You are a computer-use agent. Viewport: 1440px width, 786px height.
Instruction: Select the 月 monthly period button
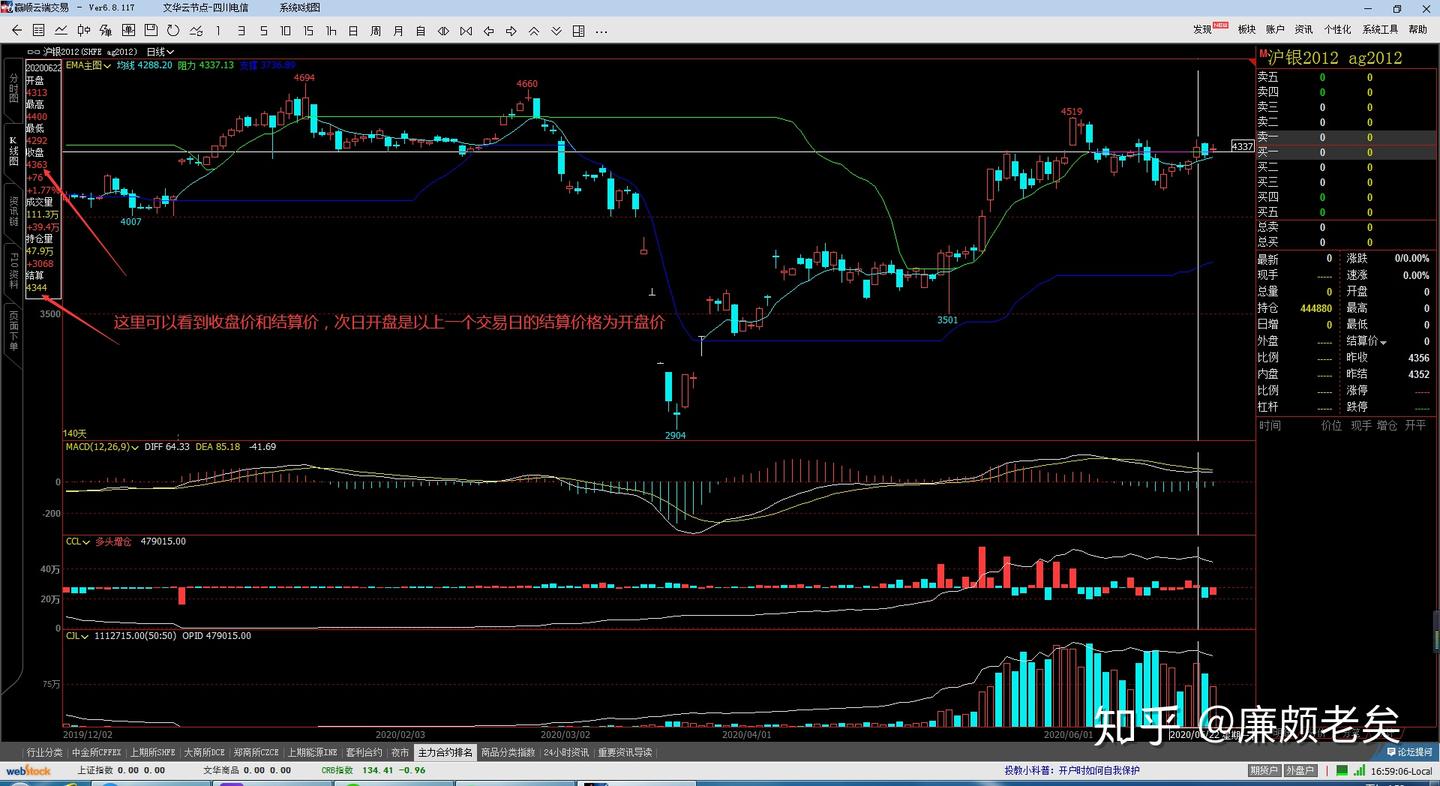[398, 31]
